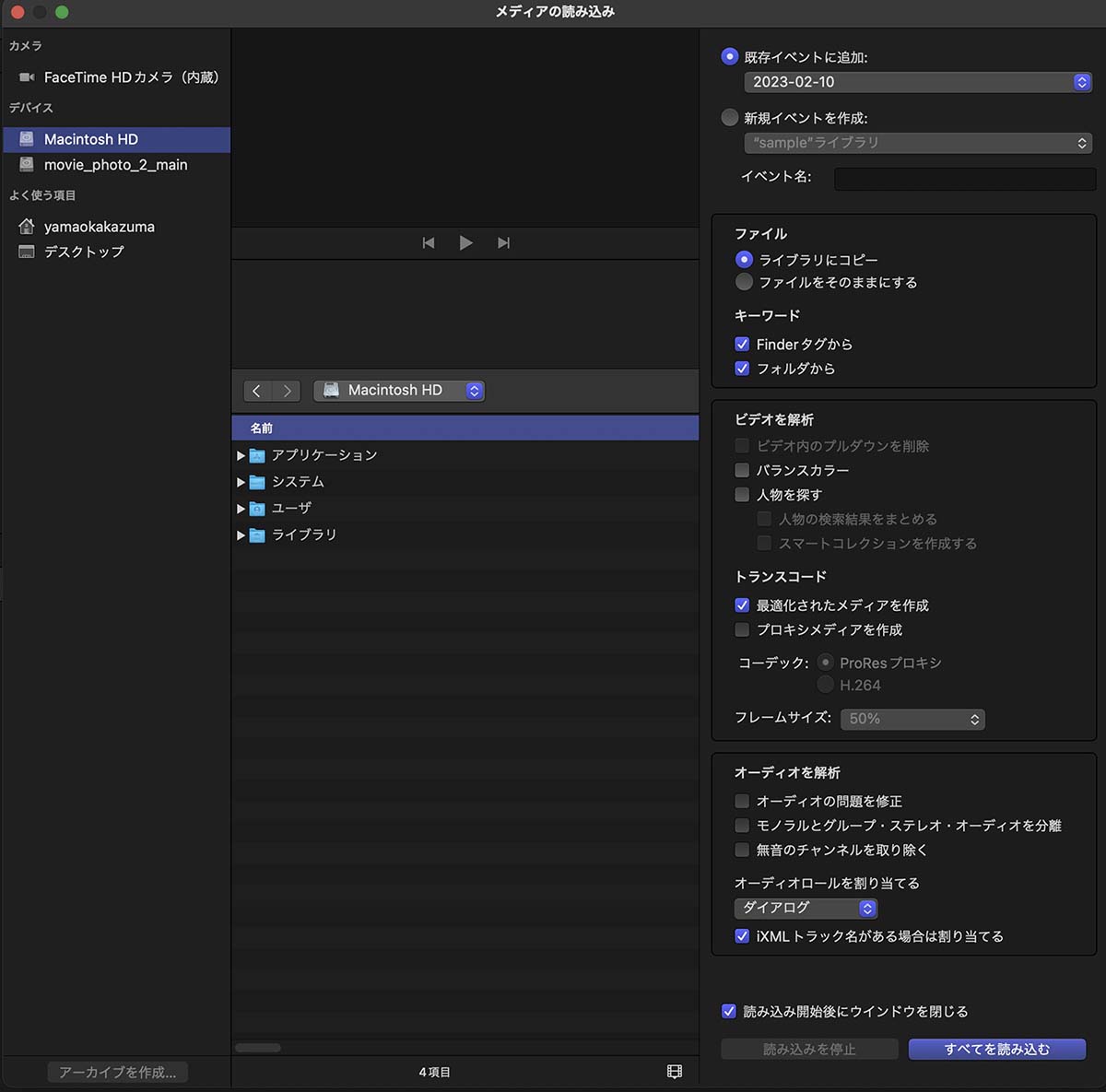Screen dimensions: 1106x1092
Task: Open the フレームサイズ 50% dropdown
Action: click(x=912, y=719)
